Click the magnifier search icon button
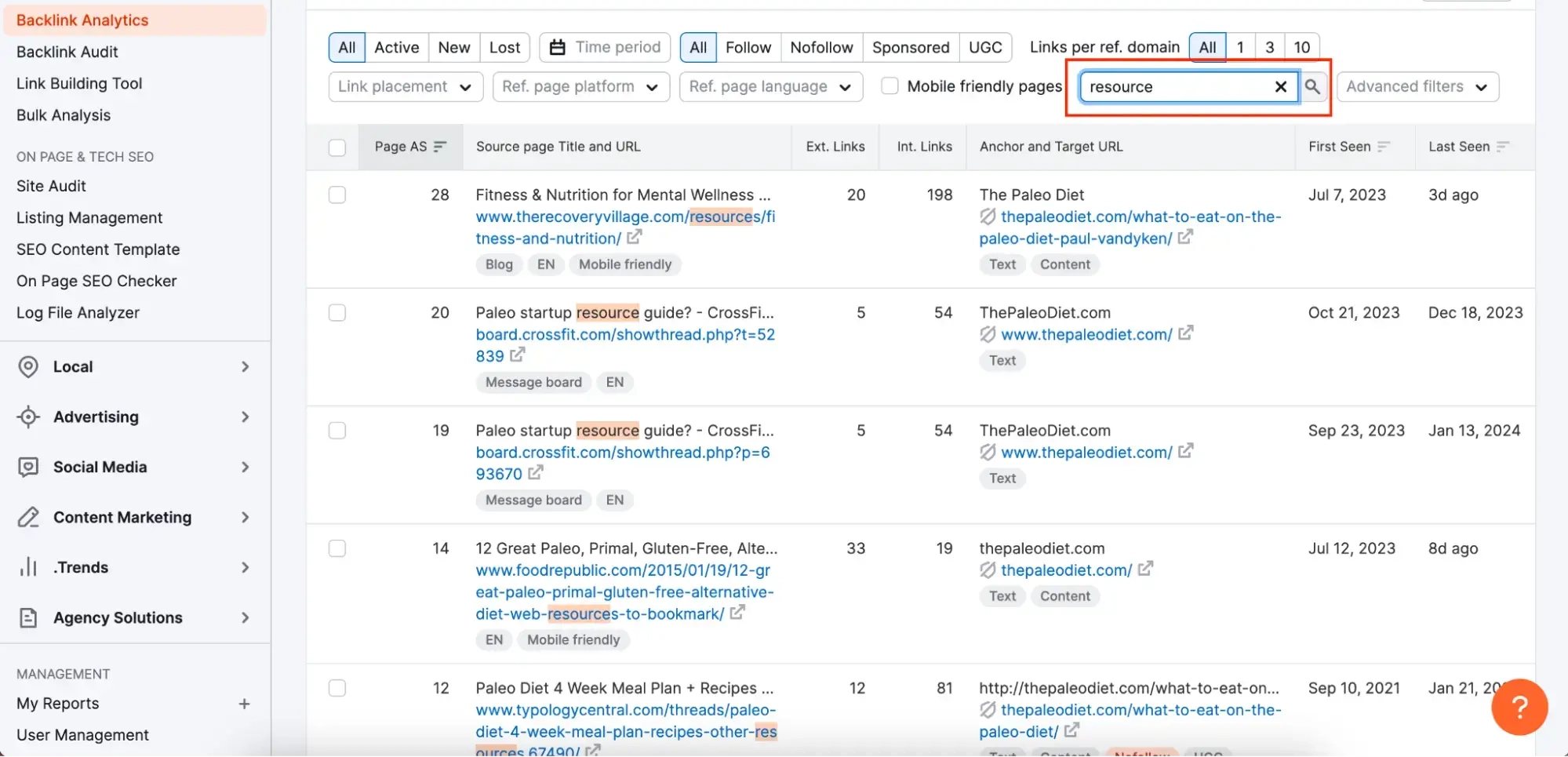 click(1312, 86)
